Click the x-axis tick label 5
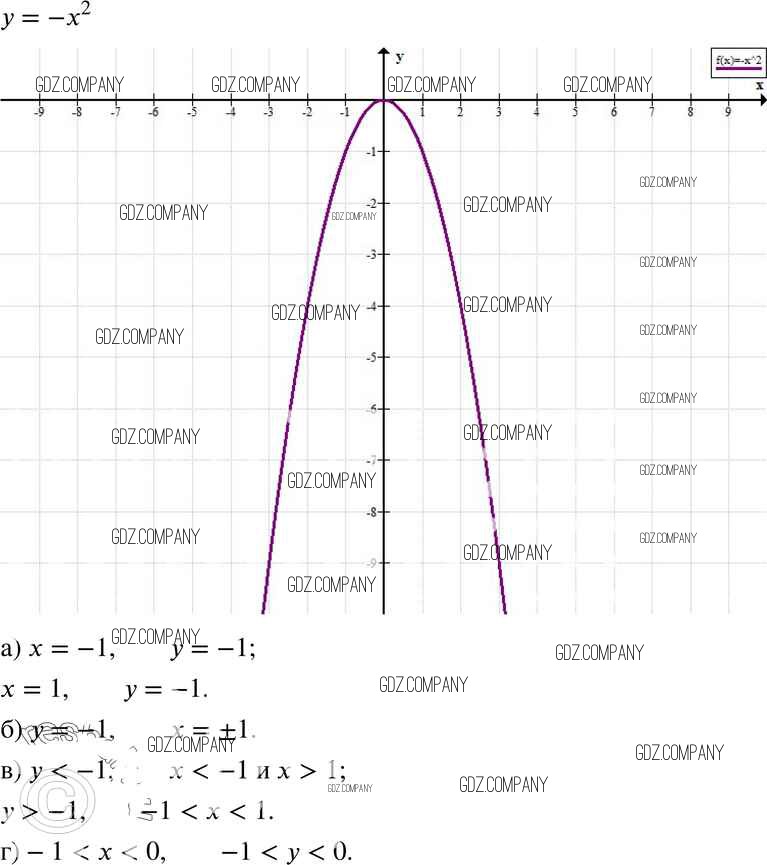 (575, 113)
